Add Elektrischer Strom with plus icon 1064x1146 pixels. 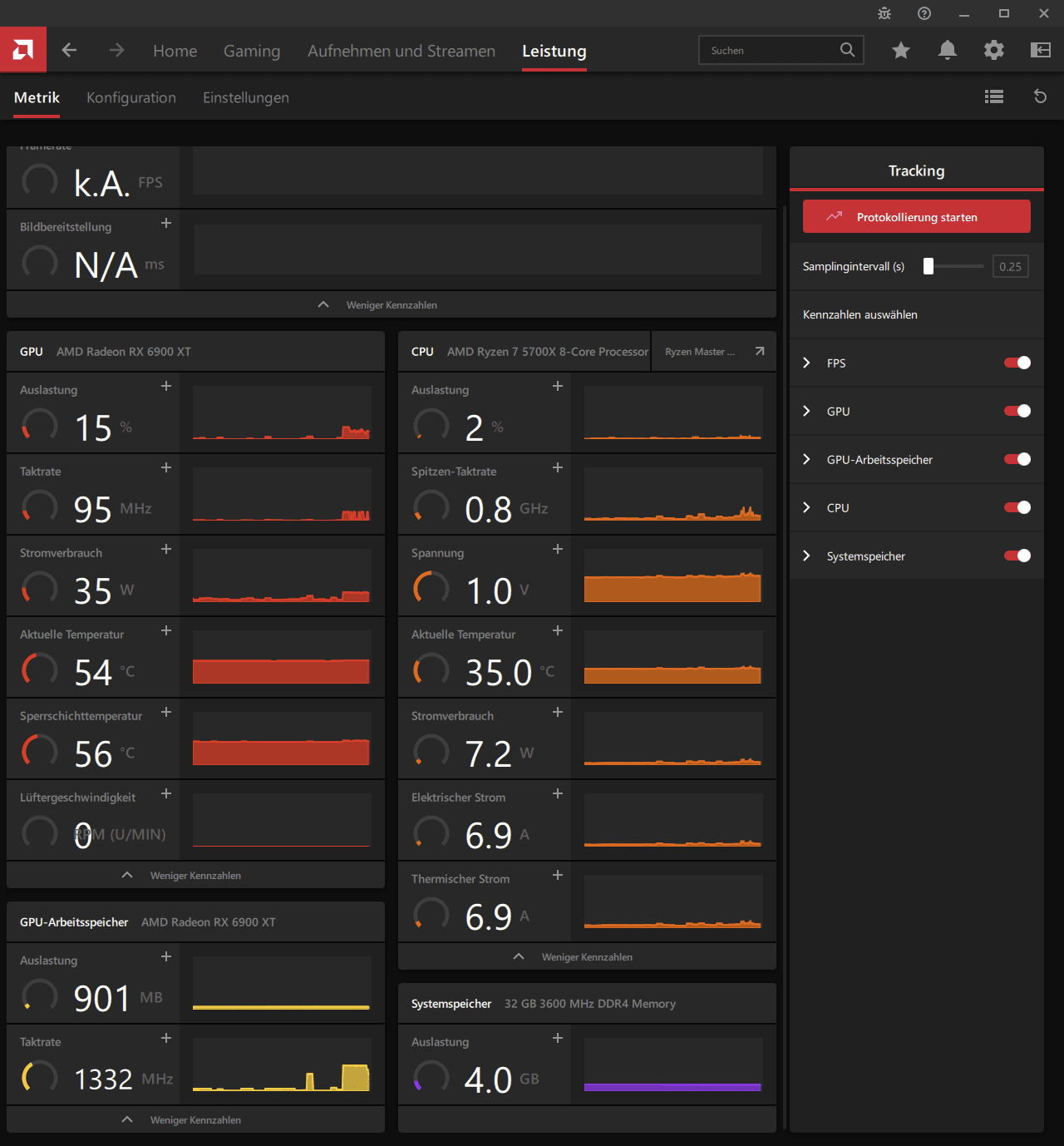[x=558, y=793]
